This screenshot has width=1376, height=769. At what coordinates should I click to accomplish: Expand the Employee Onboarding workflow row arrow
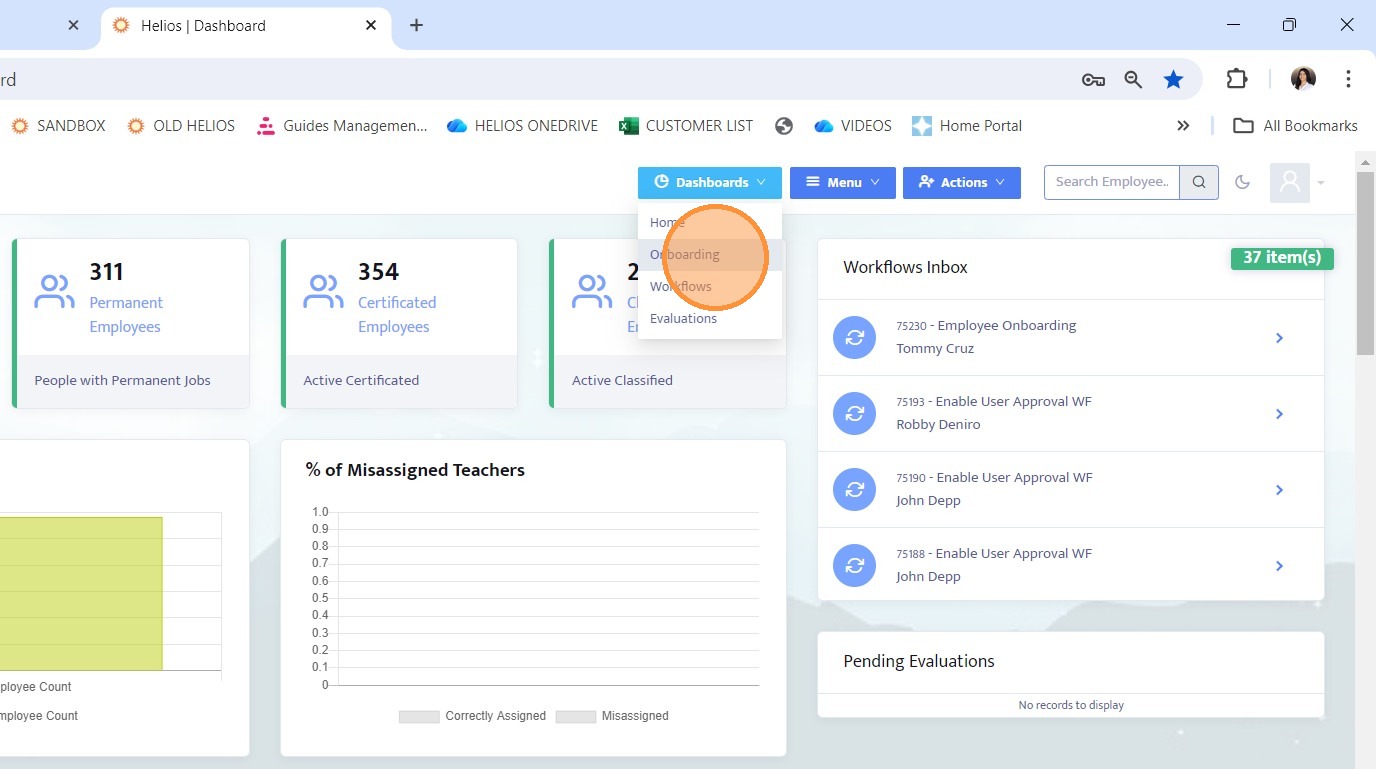pos(1279,338)
